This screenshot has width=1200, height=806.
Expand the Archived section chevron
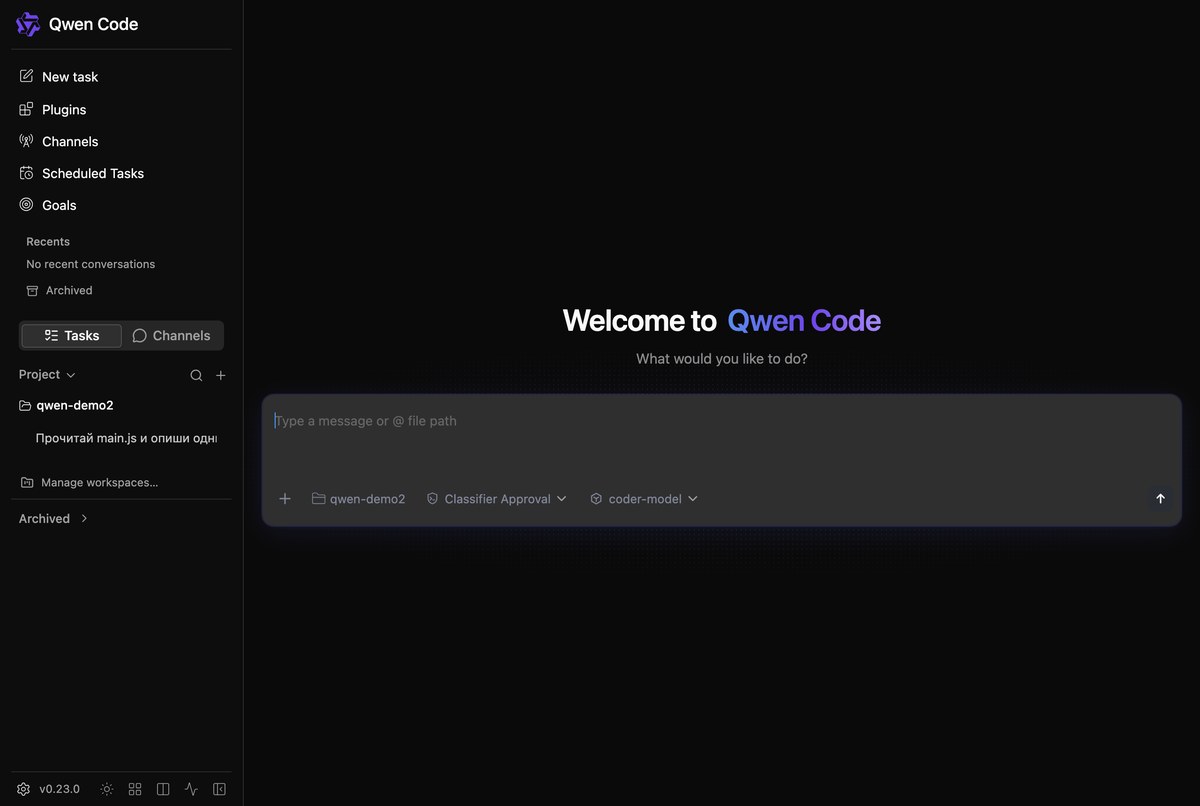tap(84, 519)
